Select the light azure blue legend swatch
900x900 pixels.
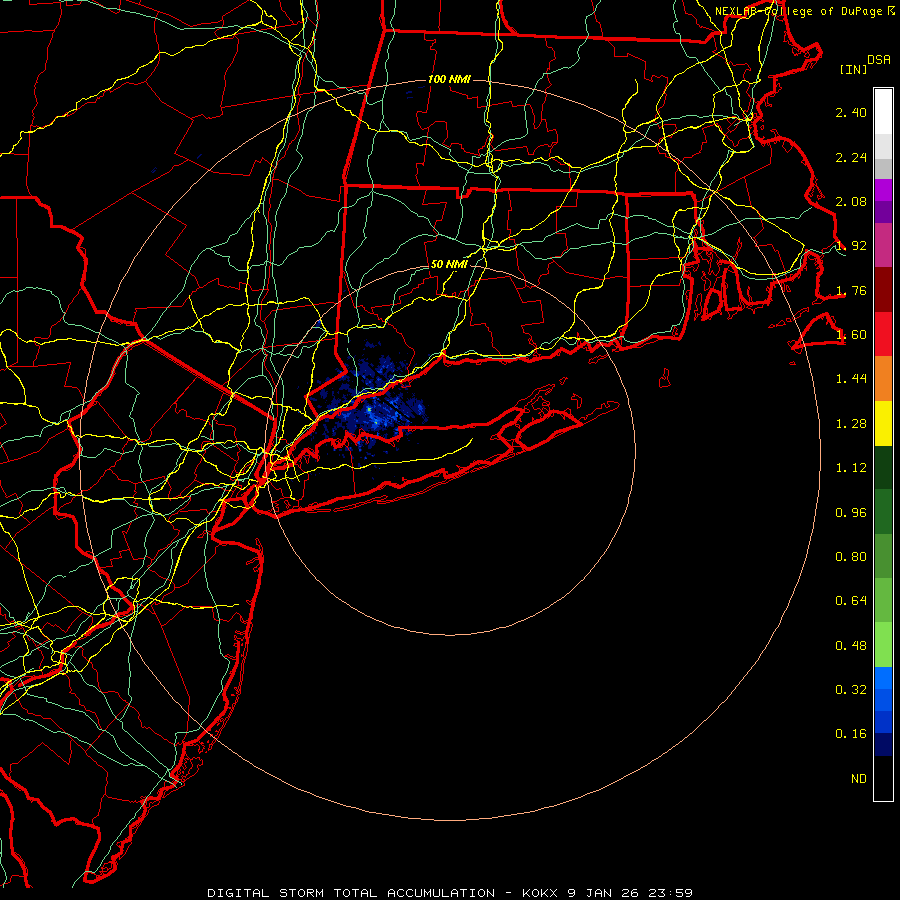point(883,678)
